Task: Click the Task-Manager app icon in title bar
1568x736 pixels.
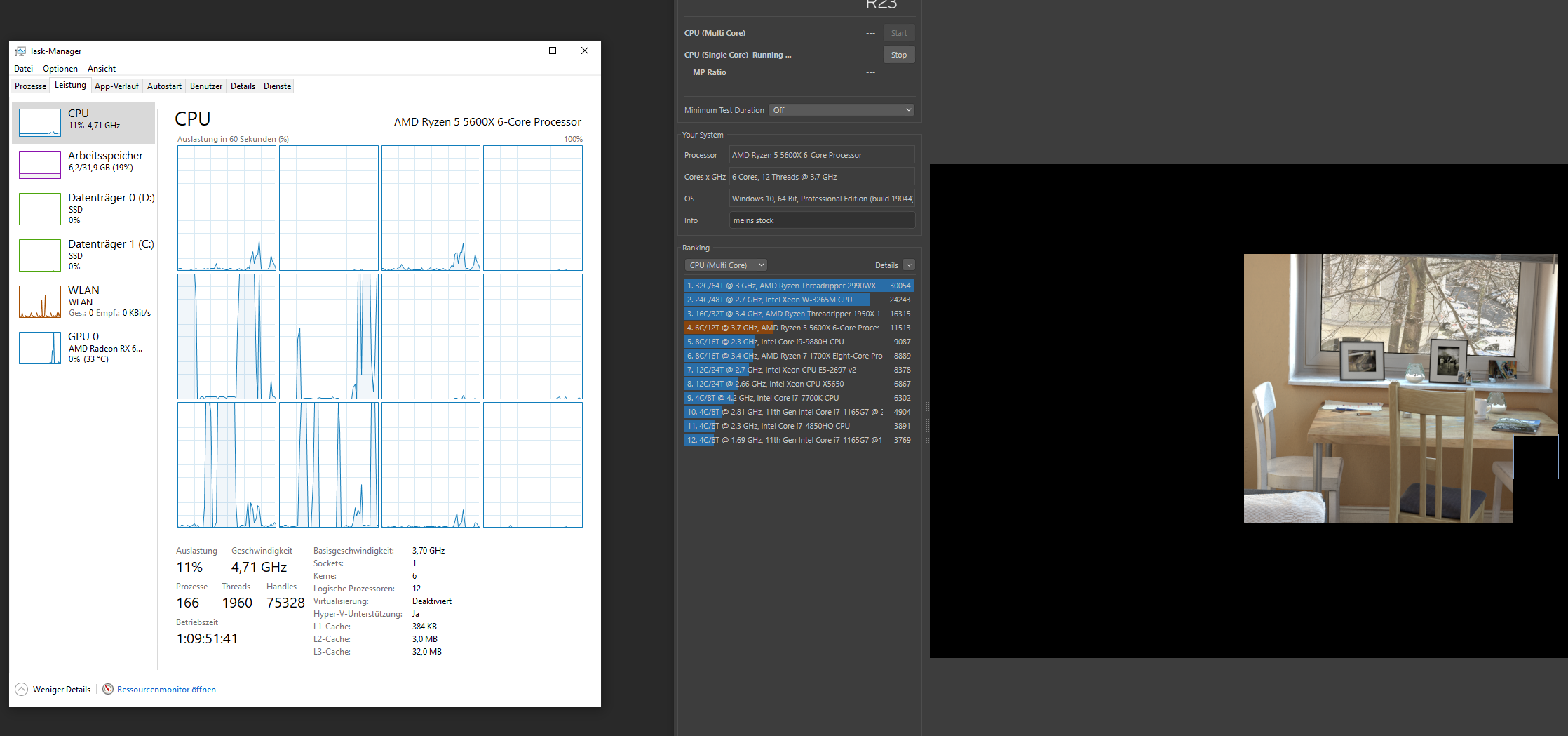Action: coord(20,51)
